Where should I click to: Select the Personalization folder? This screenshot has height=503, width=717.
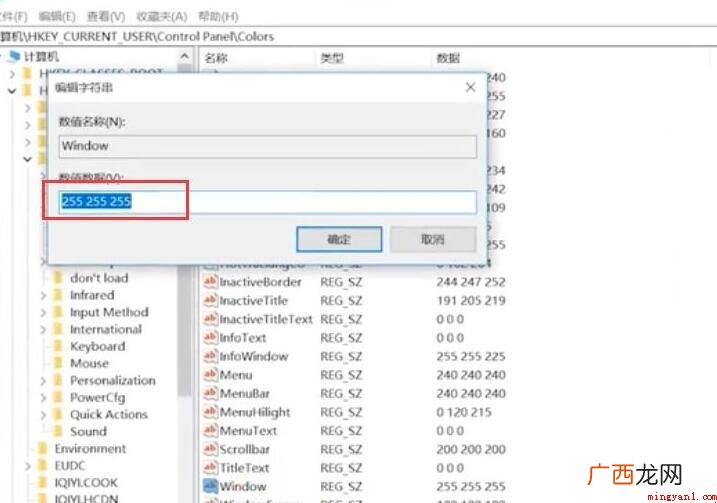pos(112,380)
